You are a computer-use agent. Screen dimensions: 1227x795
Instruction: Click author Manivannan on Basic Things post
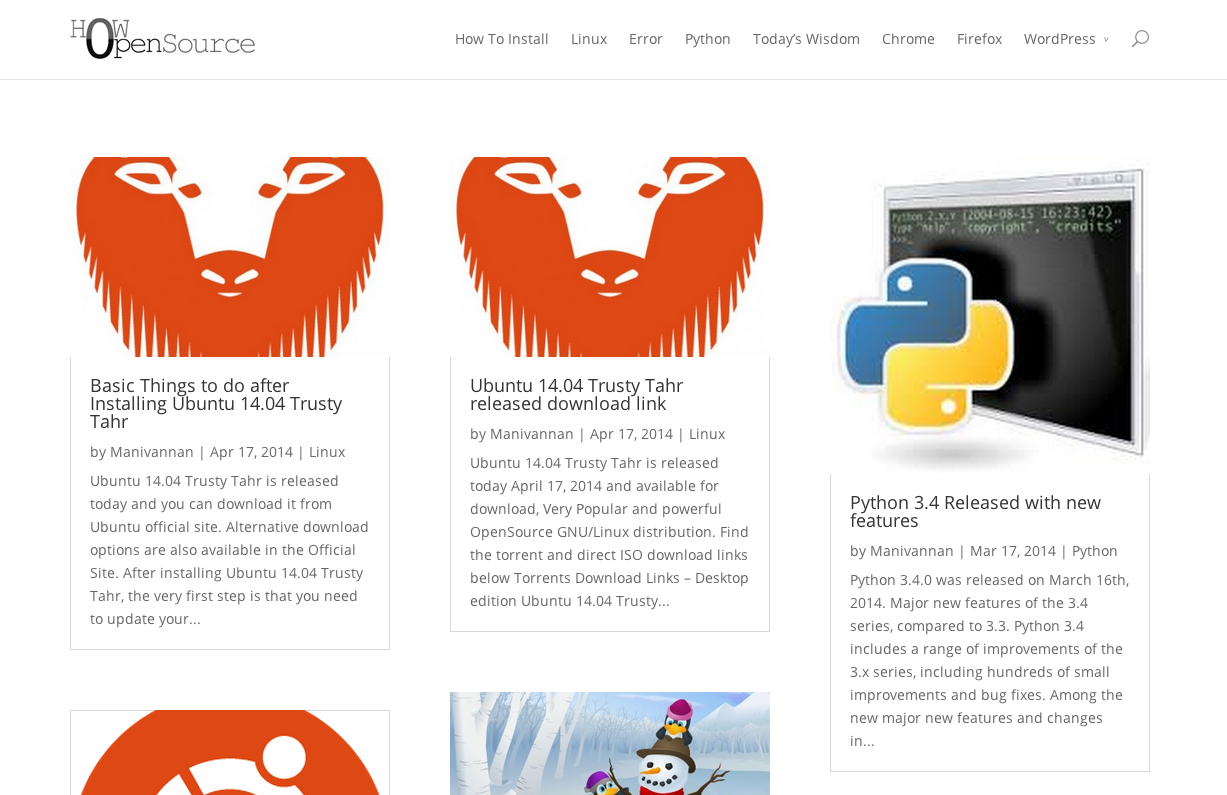click(152, 452)
